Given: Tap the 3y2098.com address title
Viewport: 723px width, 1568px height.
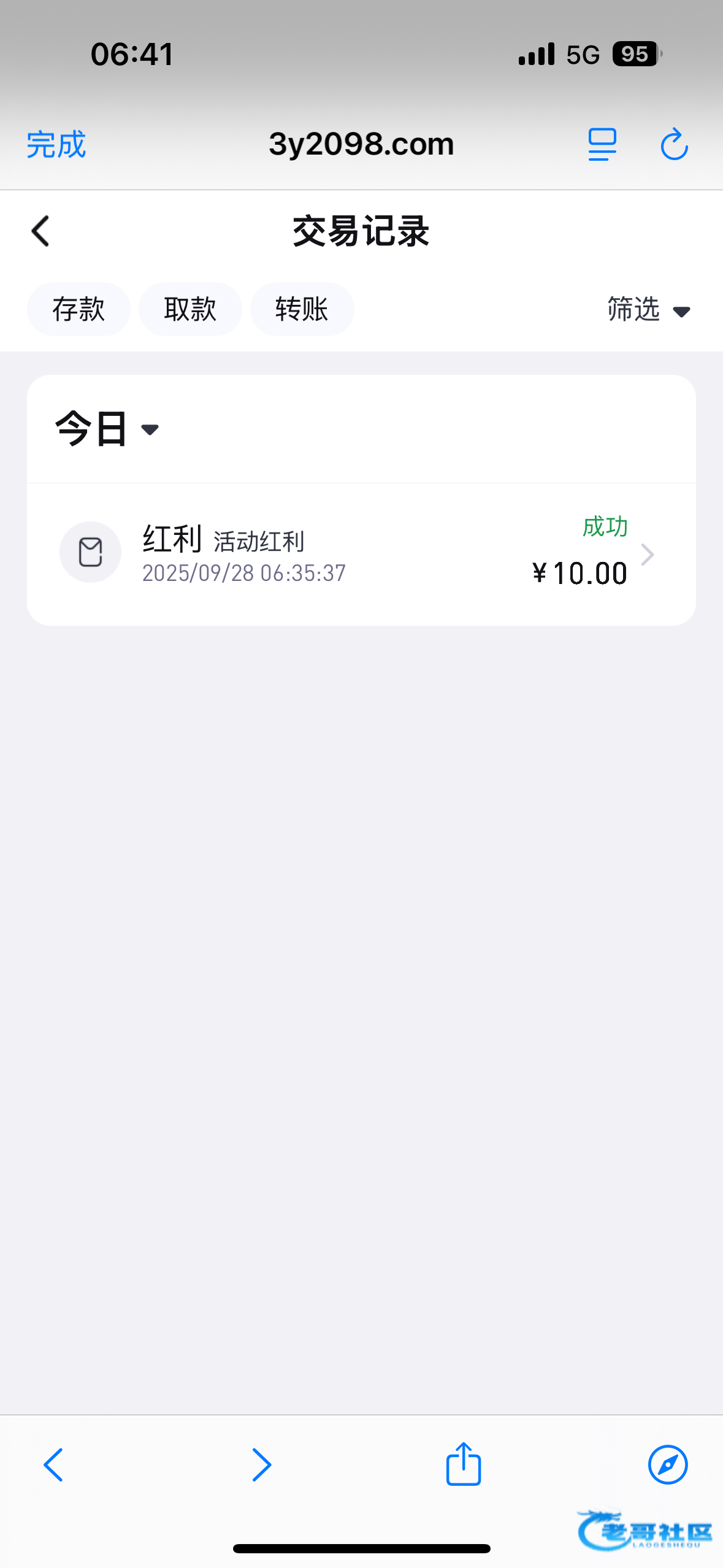Looking at the screenshot, I should 361,144.
